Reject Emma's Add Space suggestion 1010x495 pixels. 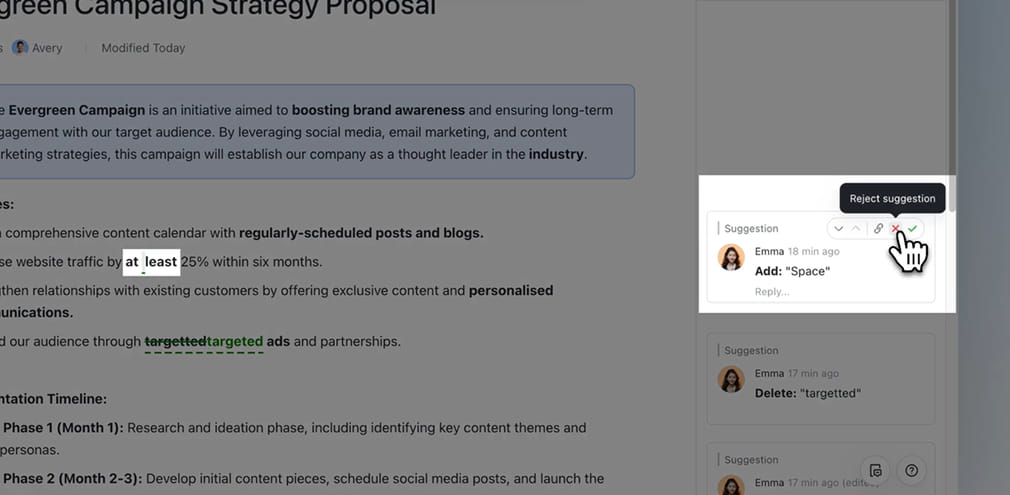(896, 229)
